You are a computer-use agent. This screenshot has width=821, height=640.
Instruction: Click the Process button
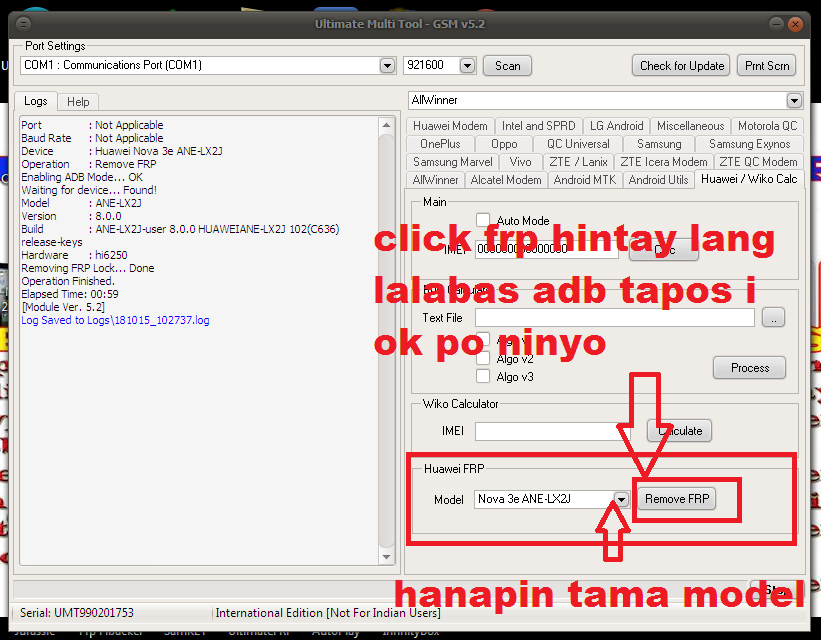749,368
